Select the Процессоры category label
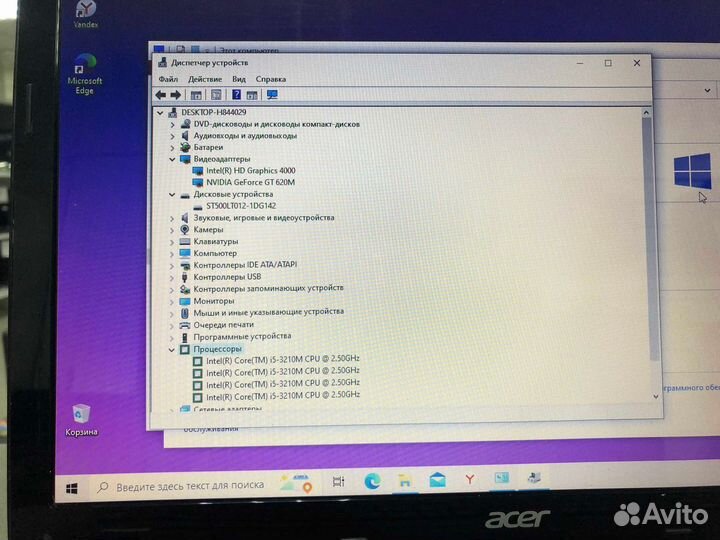720x540 pixels. (x=217, y=349)
